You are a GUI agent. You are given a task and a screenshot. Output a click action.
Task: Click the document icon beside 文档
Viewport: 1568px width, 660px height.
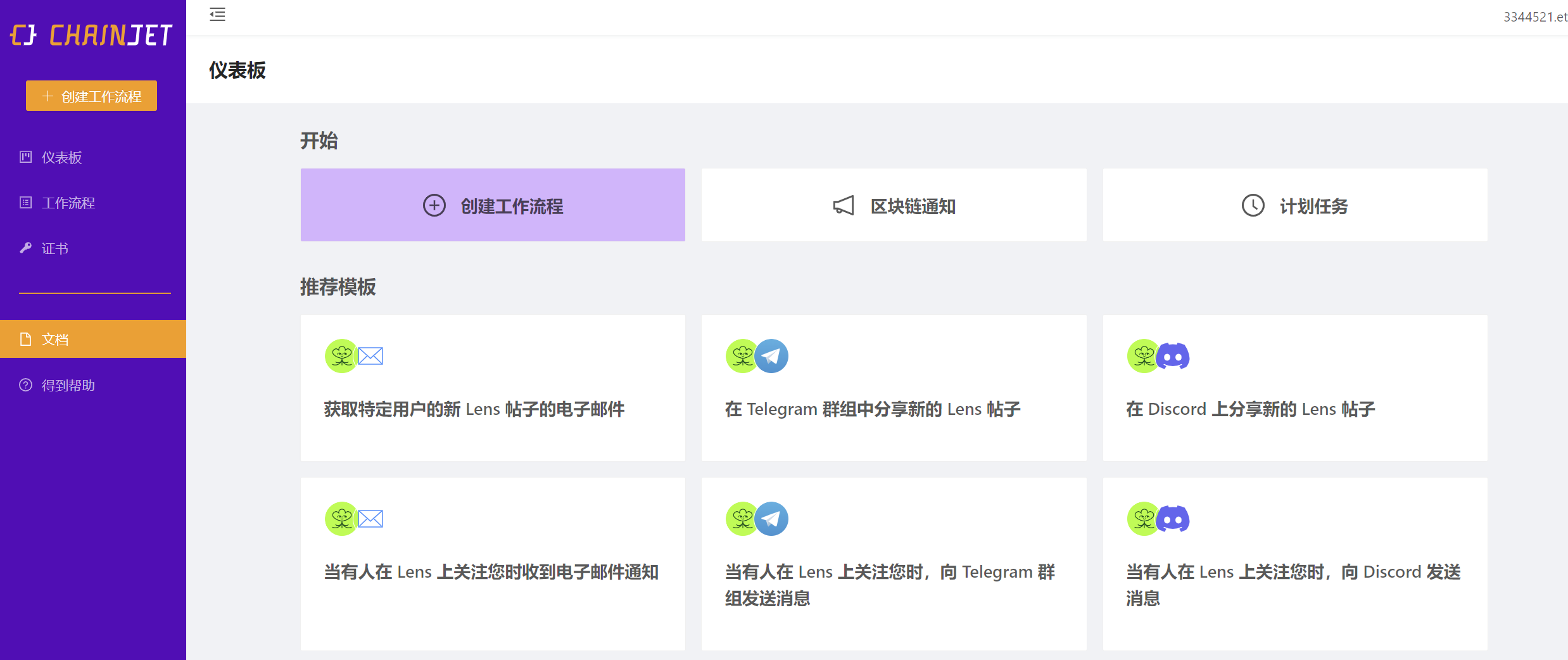tap(25, 339)
